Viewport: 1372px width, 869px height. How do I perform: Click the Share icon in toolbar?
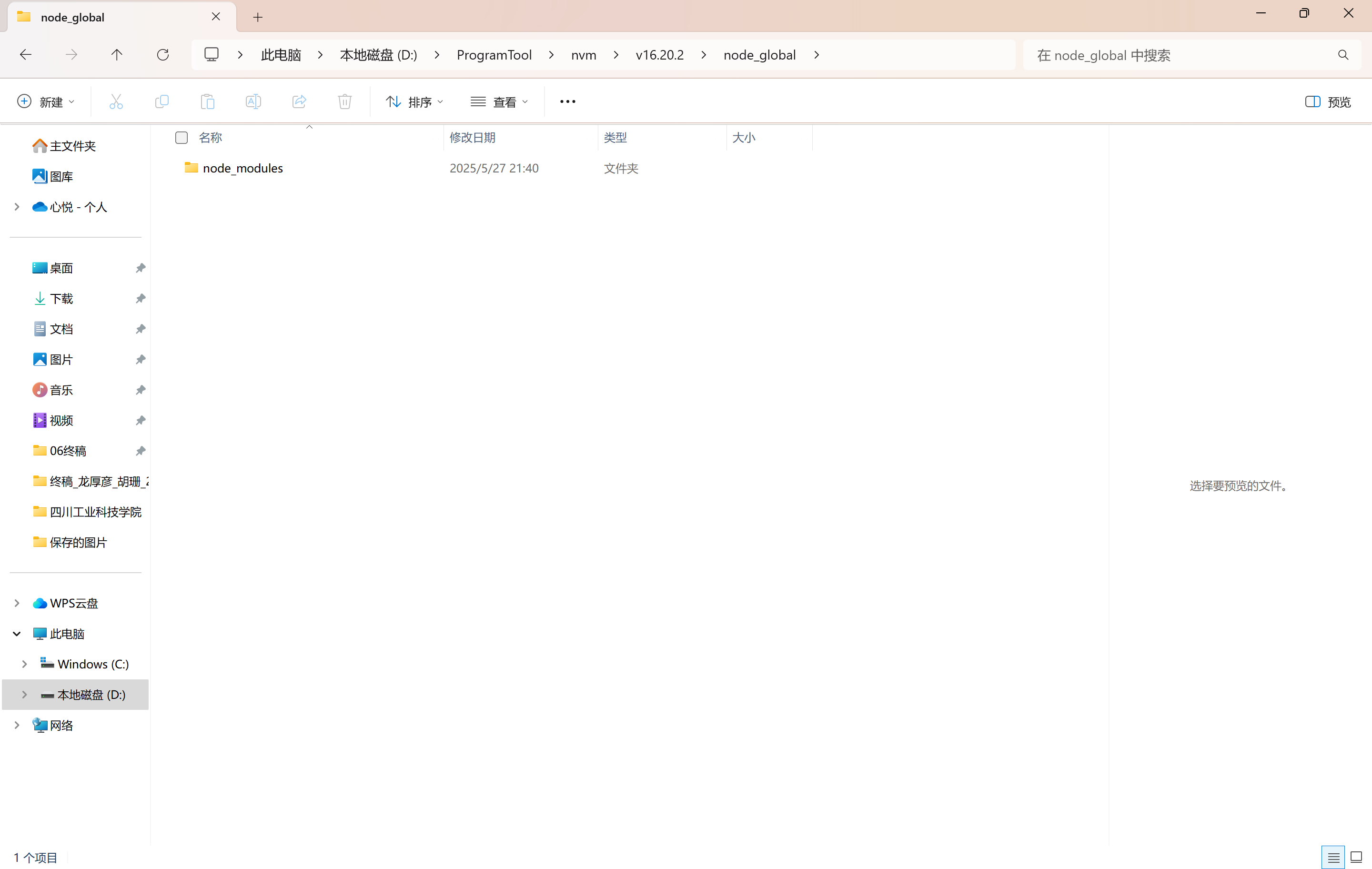(299, 101)
